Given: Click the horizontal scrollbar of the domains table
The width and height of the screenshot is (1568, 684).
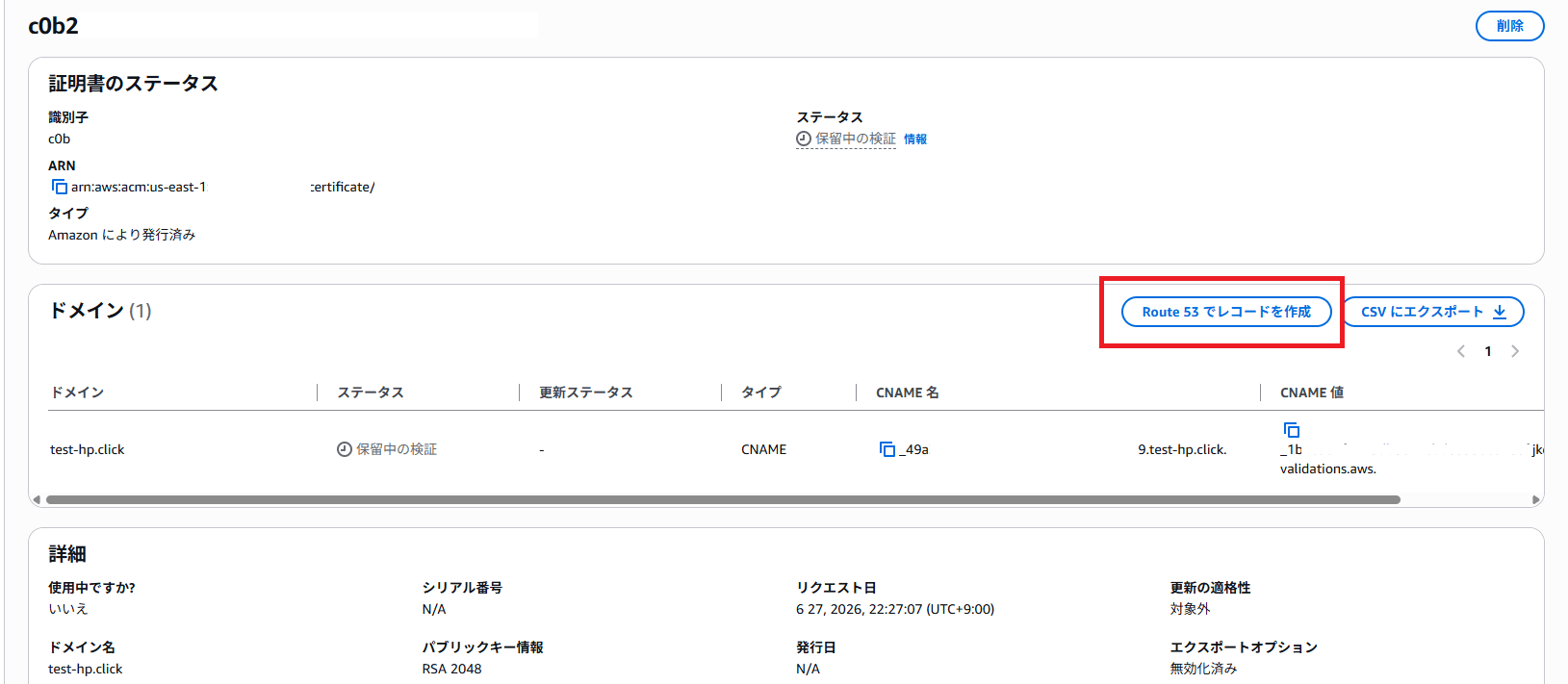Looking at the screenshot, I should (x=723, y=499).
